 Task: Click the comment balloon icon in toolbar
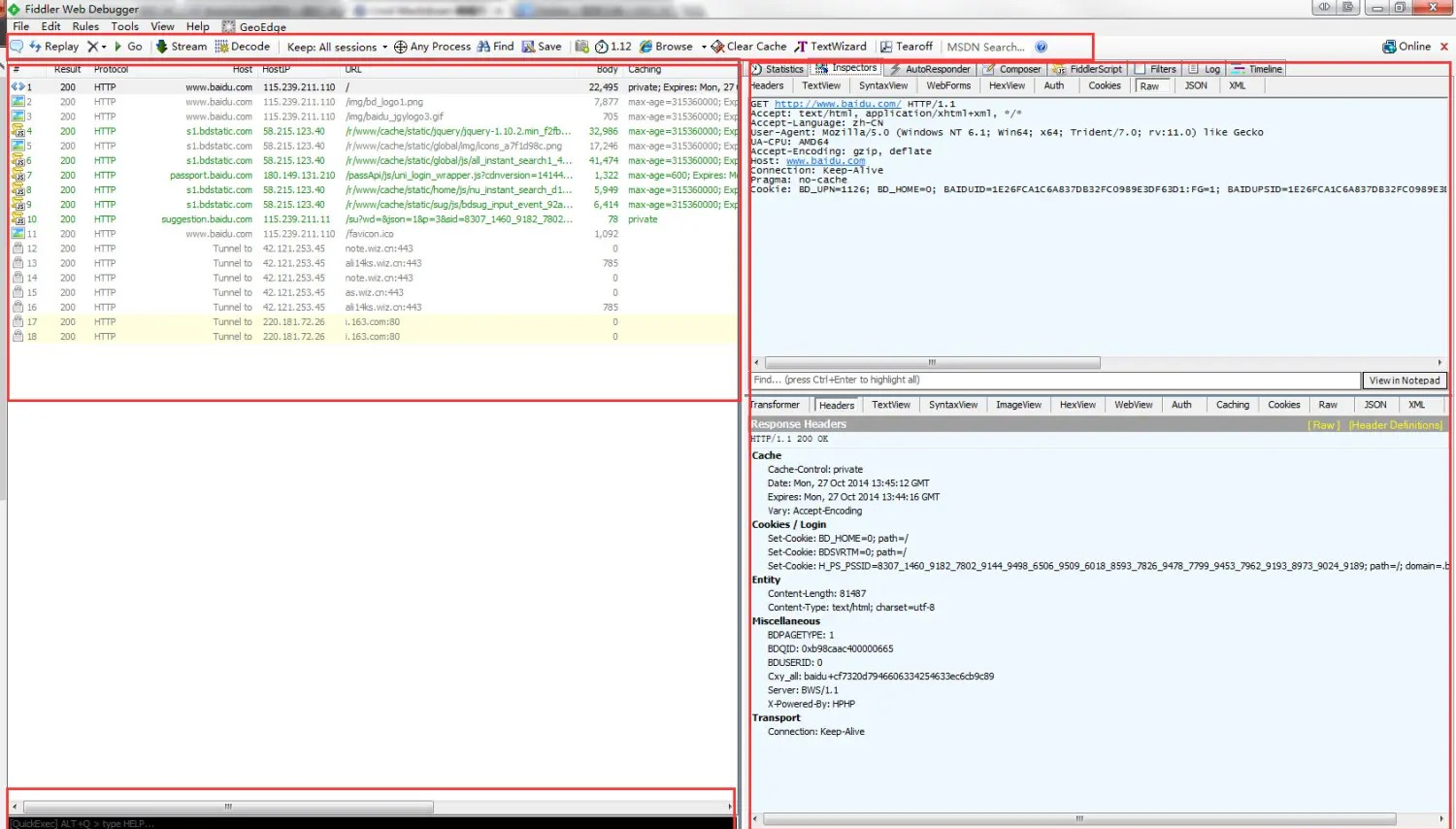point(17,47)
